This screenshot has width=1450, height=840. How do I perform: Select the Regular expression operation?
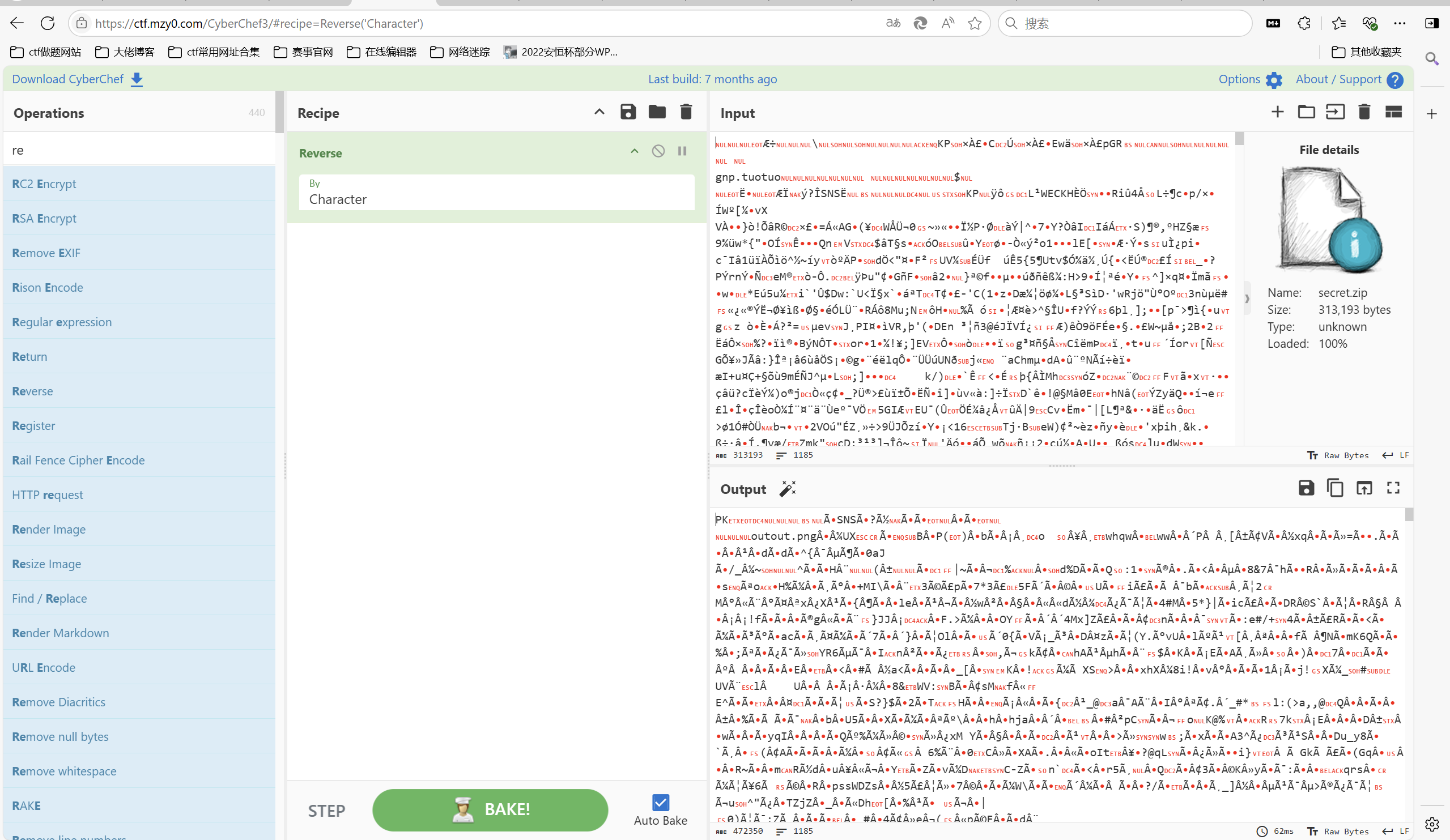[139, 322]
